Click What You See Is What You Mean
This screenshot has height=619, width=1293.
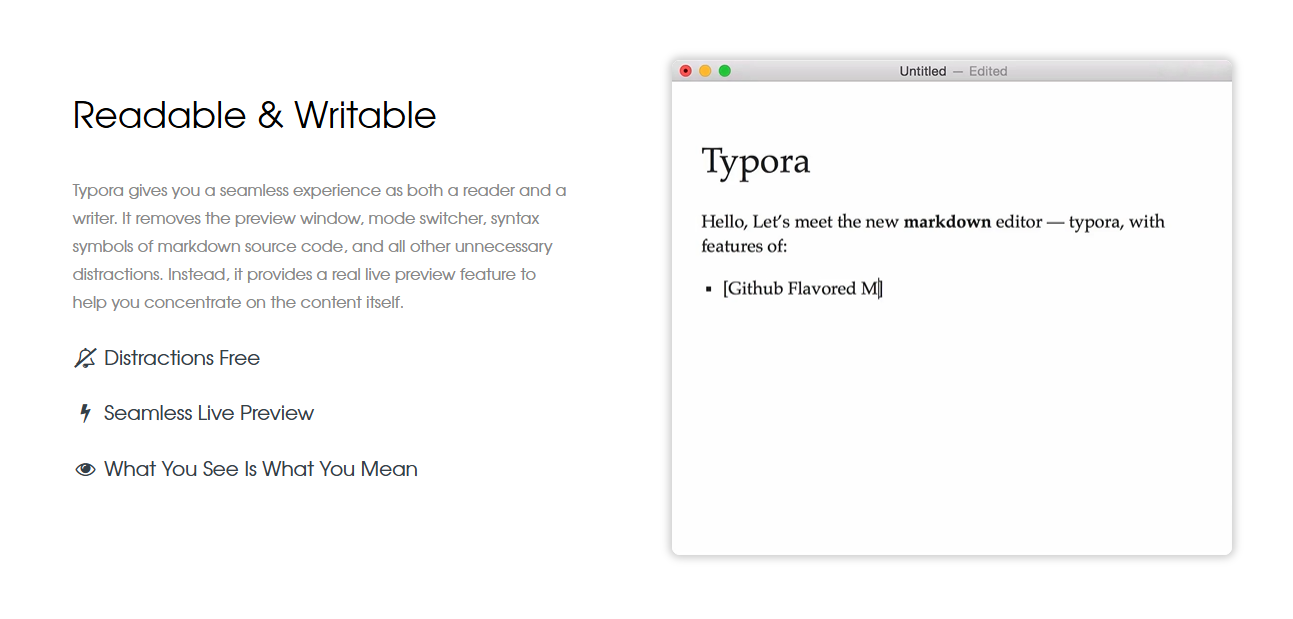(261, 469)
